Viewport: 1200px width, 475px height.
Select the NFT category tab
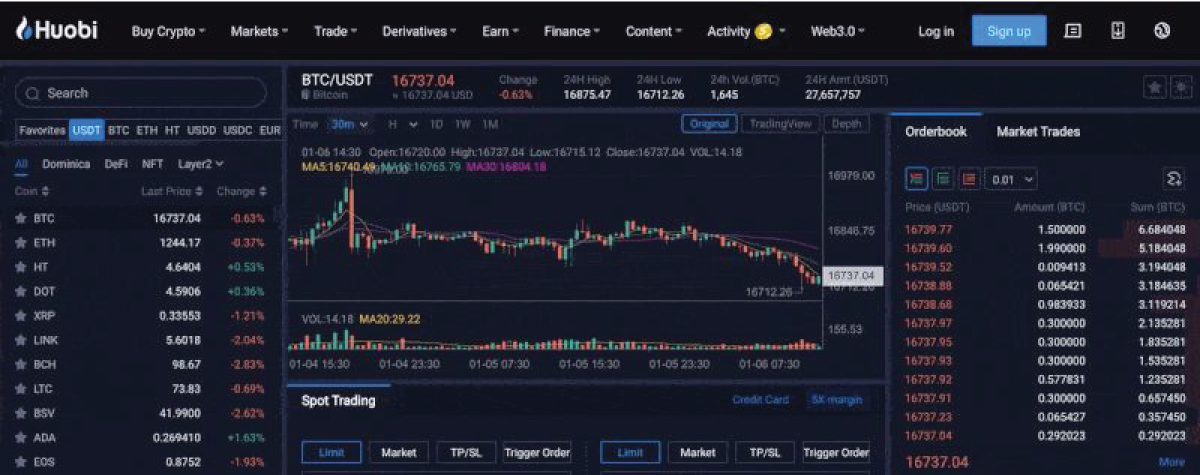point(152,164)
